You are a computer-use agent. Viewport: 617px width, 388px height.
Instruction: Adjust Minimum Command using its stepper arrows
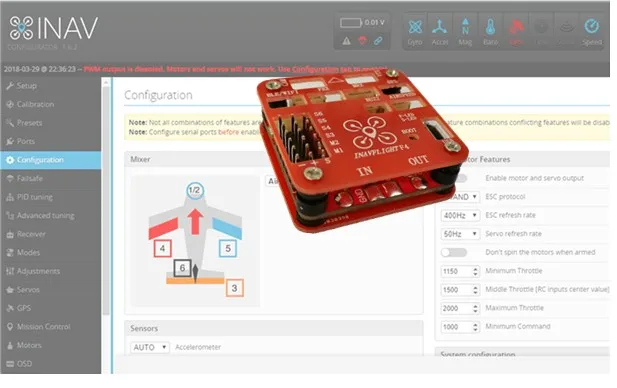click(475, 327)
